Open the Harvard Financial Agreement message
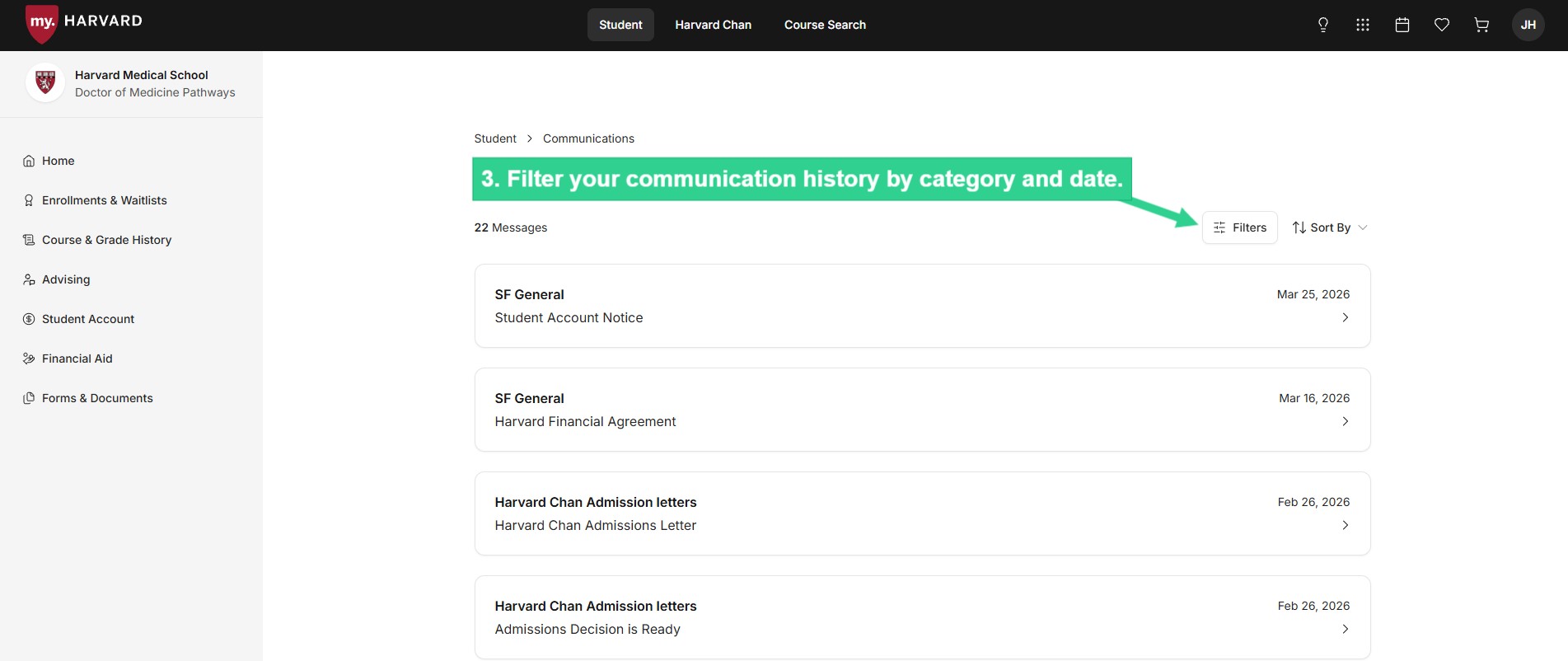Image resolution: width=1568 pixels, height=661 pixels. tap(923, 410)
